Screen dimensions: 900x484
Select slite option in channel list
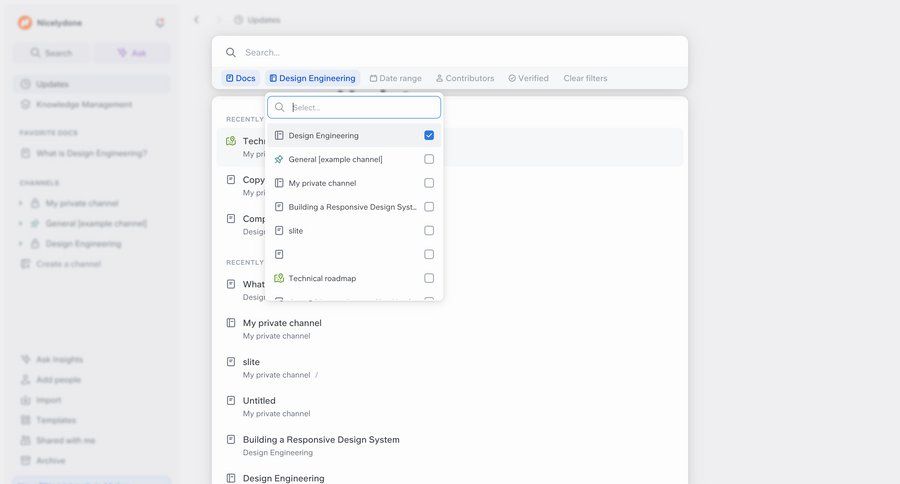tap(296, 231)
